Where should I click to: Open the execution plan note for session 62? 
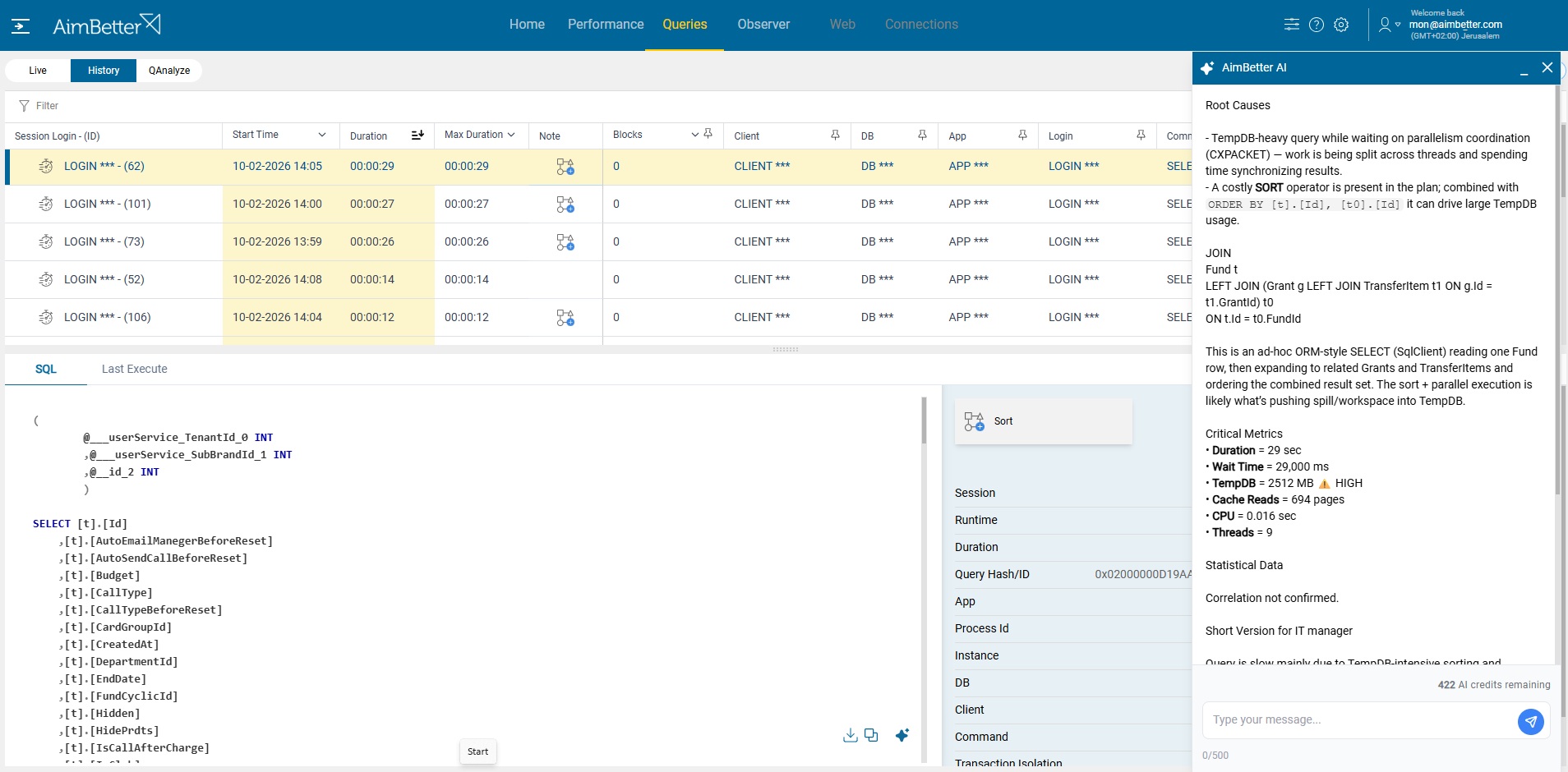pos(565,167)
